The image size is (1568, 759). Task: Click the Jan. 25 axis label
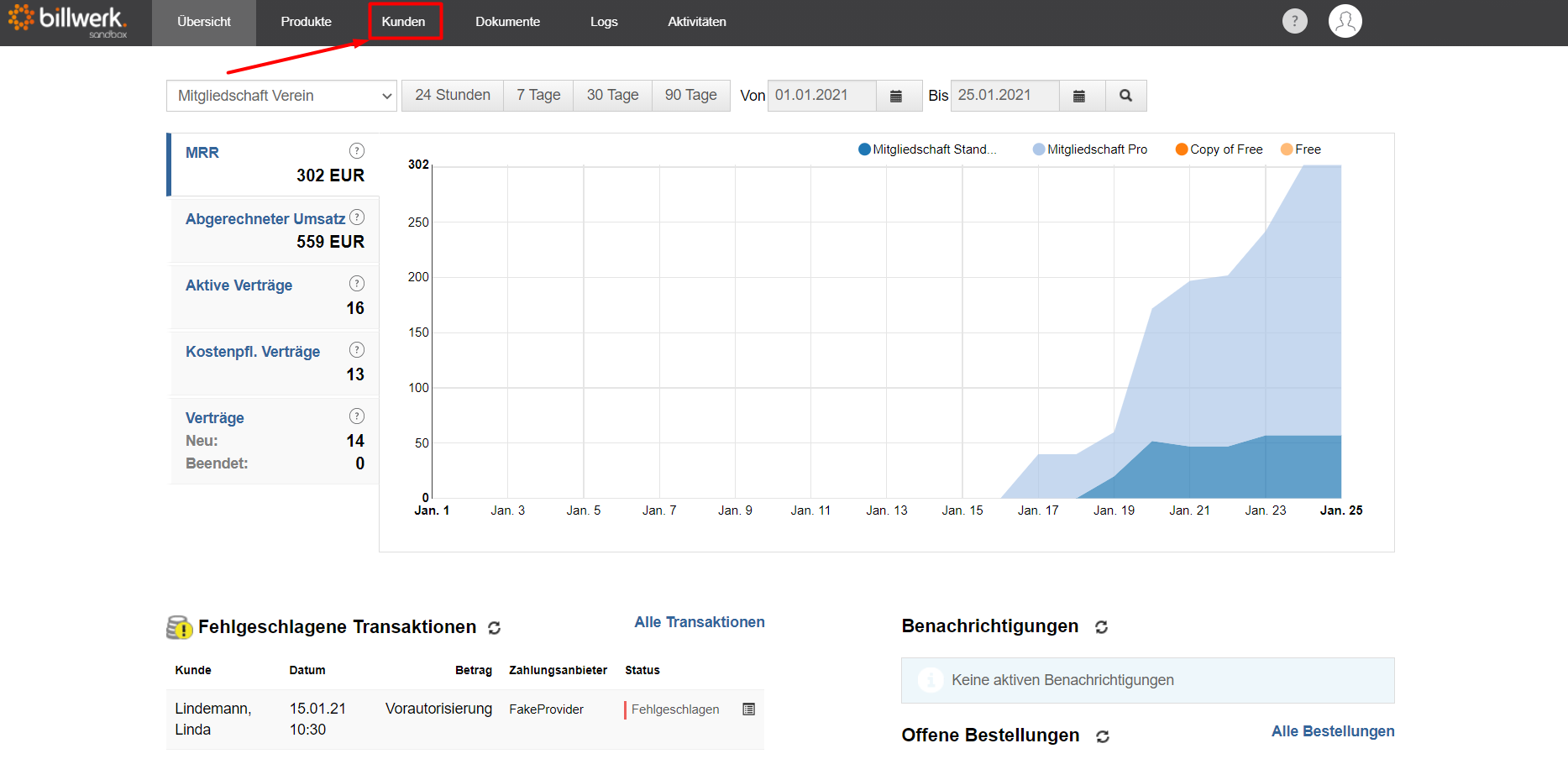pyautogui.click(x=1341, y=510)
